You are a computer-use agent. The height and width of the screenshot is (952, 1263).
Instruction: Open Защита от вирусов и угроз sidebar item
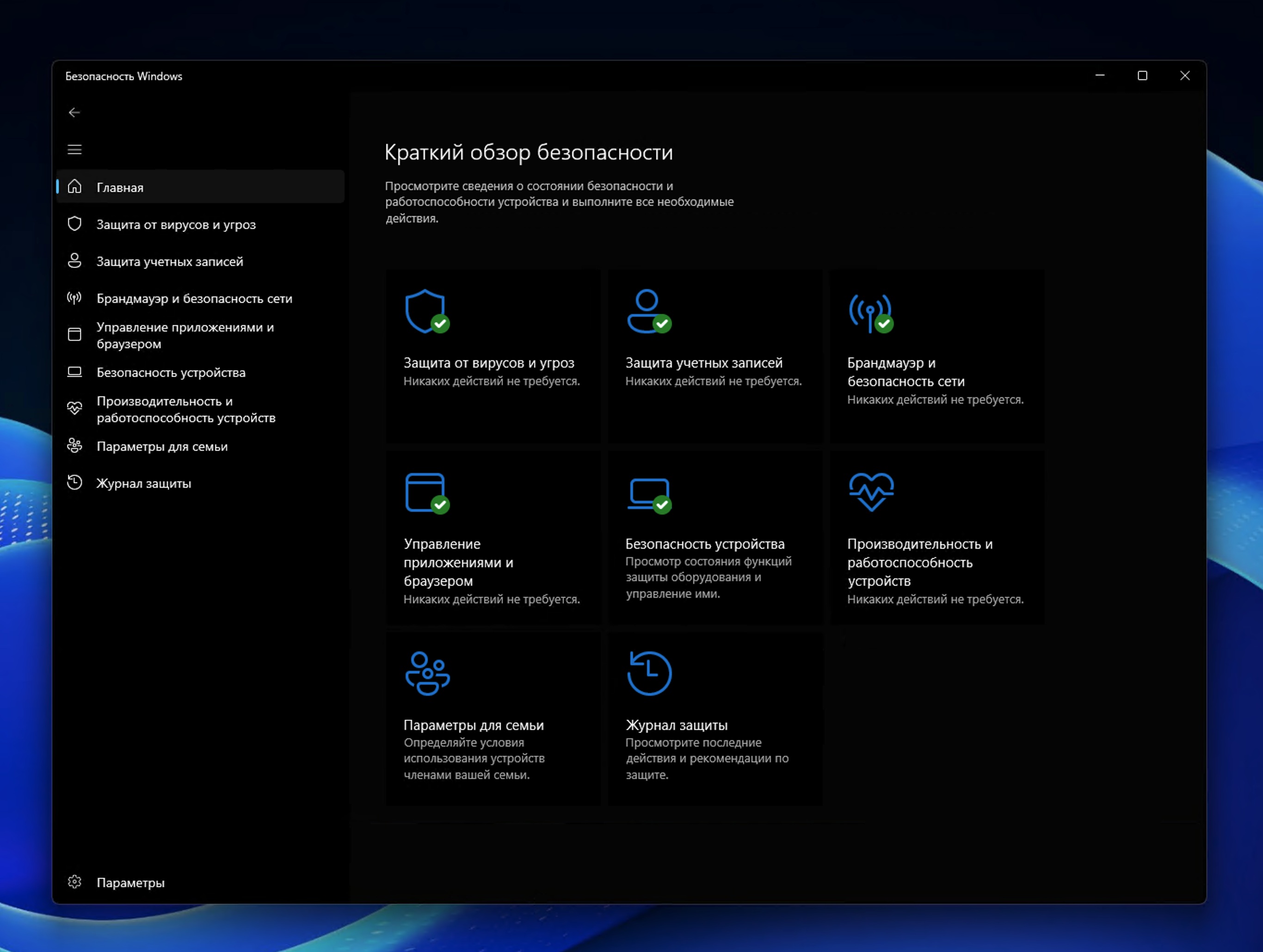tap(176, 224)
